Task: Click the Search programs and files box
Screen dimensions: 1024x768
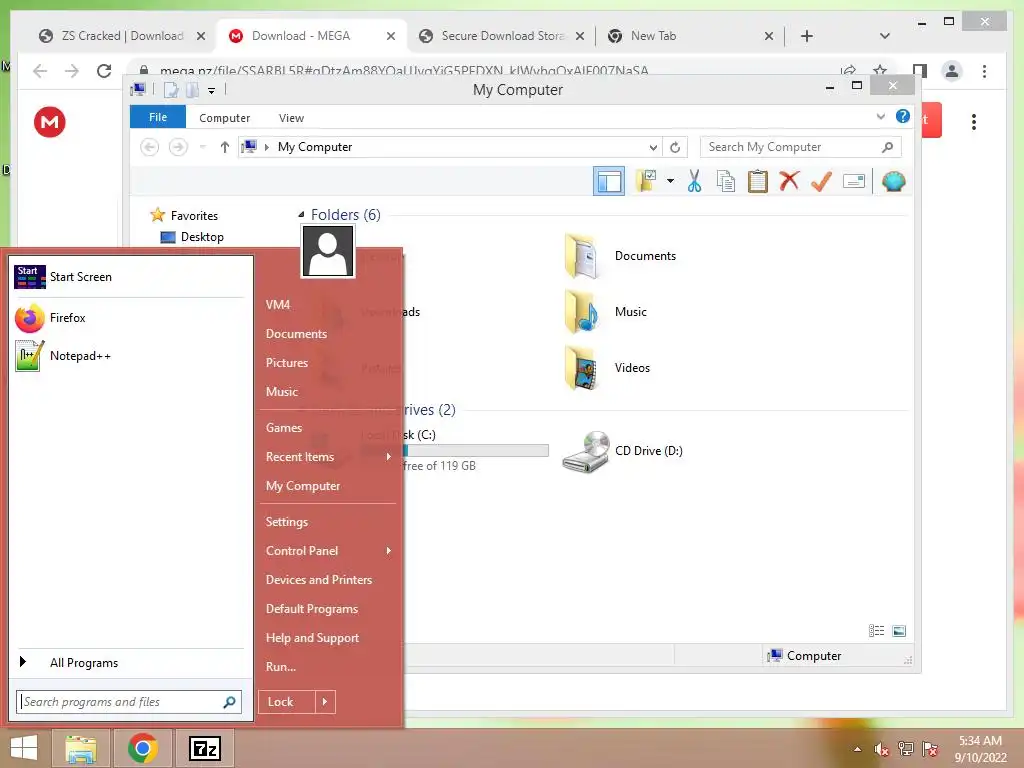Action: (x=129, y=702)
